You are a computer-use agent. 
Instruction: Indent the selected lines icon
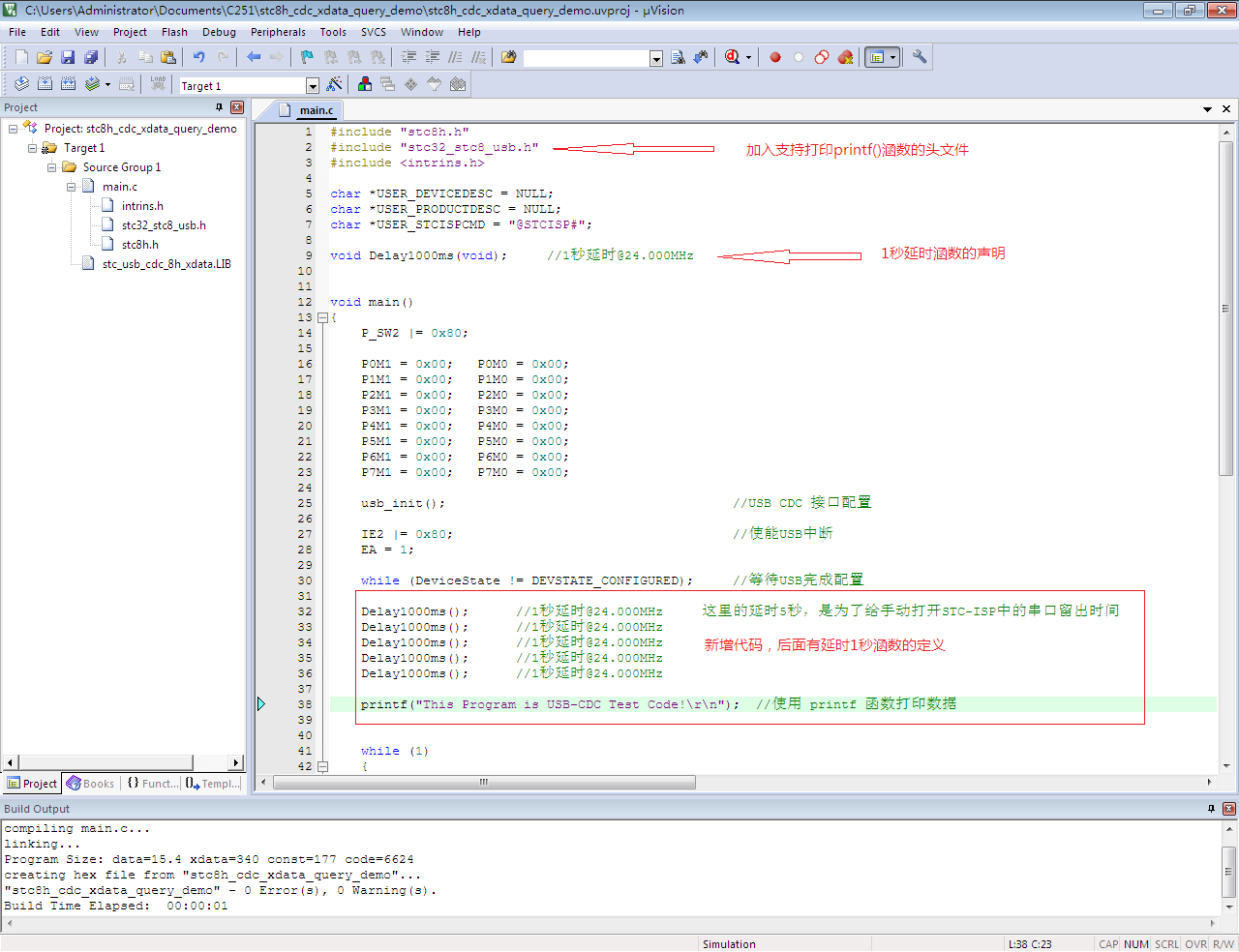click(408, 57)
